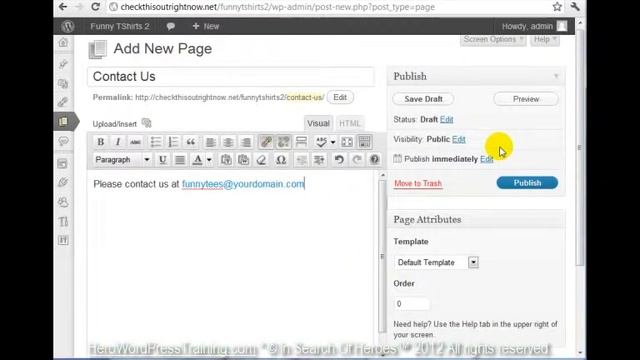Open the + New admin bar menu
Screen dimensions: 640x360
pos(206,26)
